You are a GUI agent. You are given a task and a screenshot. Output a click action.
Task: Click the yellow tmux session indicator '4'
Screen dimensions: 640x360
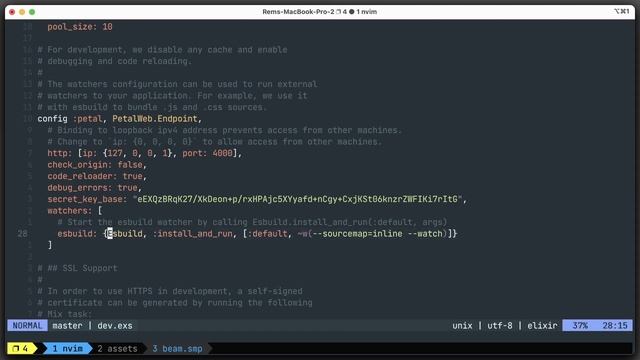click(x=20, y=349)
